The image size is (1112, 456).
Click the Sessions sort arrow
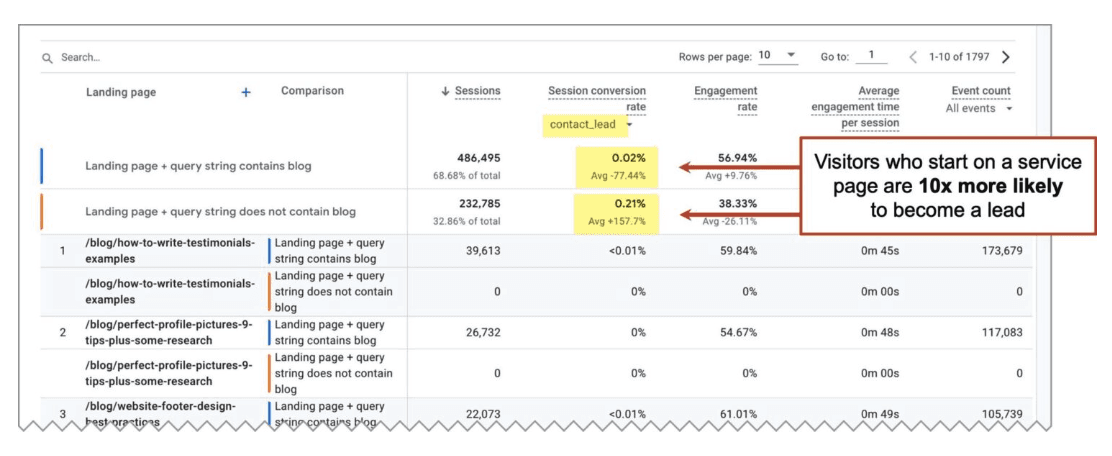click(445, 91)
